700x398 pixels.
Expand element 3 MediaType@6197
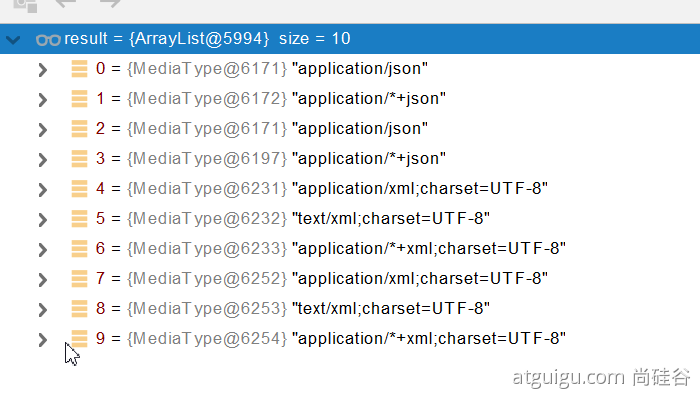point(43,159)
